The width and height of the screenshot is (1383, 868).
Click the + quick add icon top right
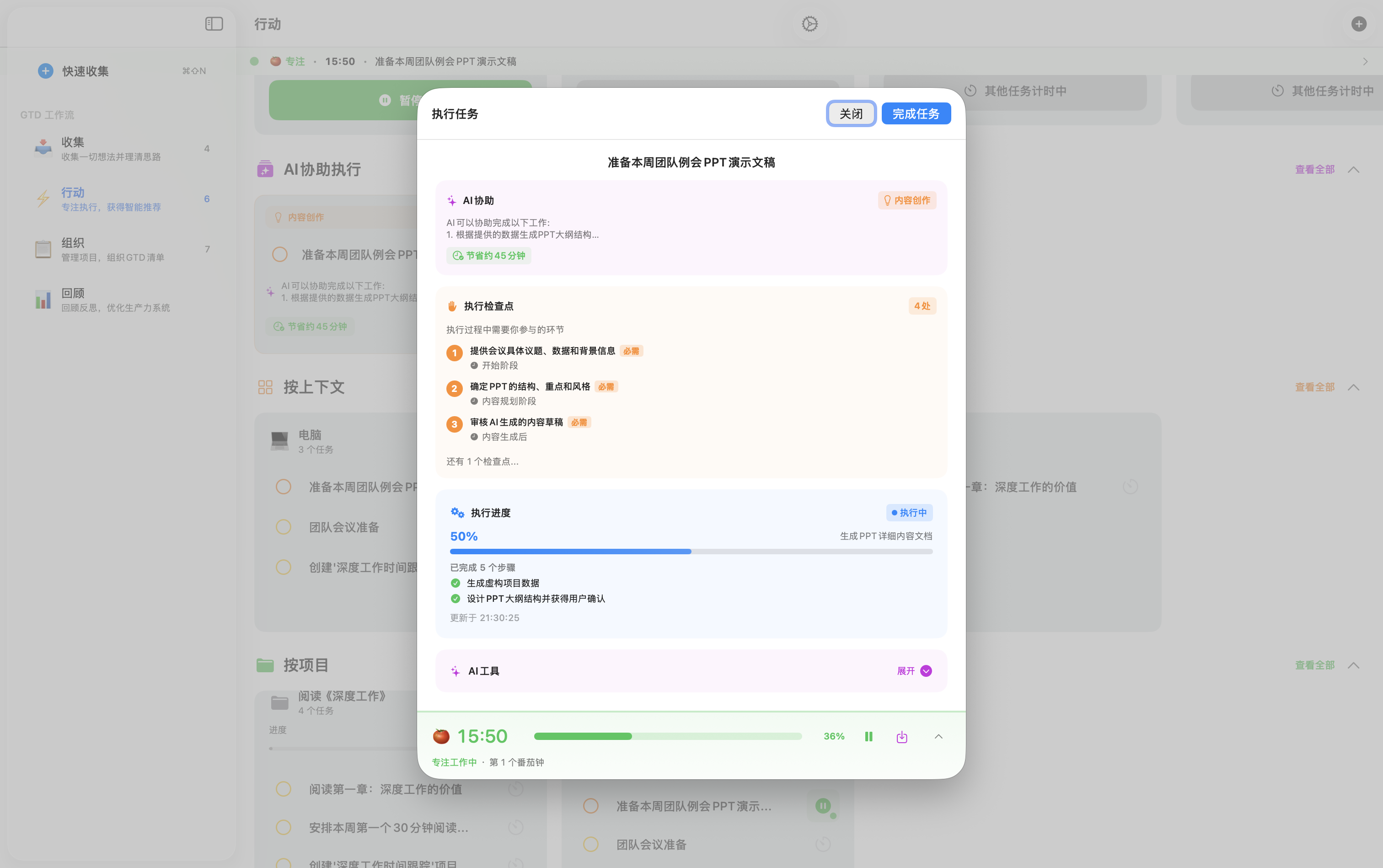pyautogui.click(x=1358, y=23)
